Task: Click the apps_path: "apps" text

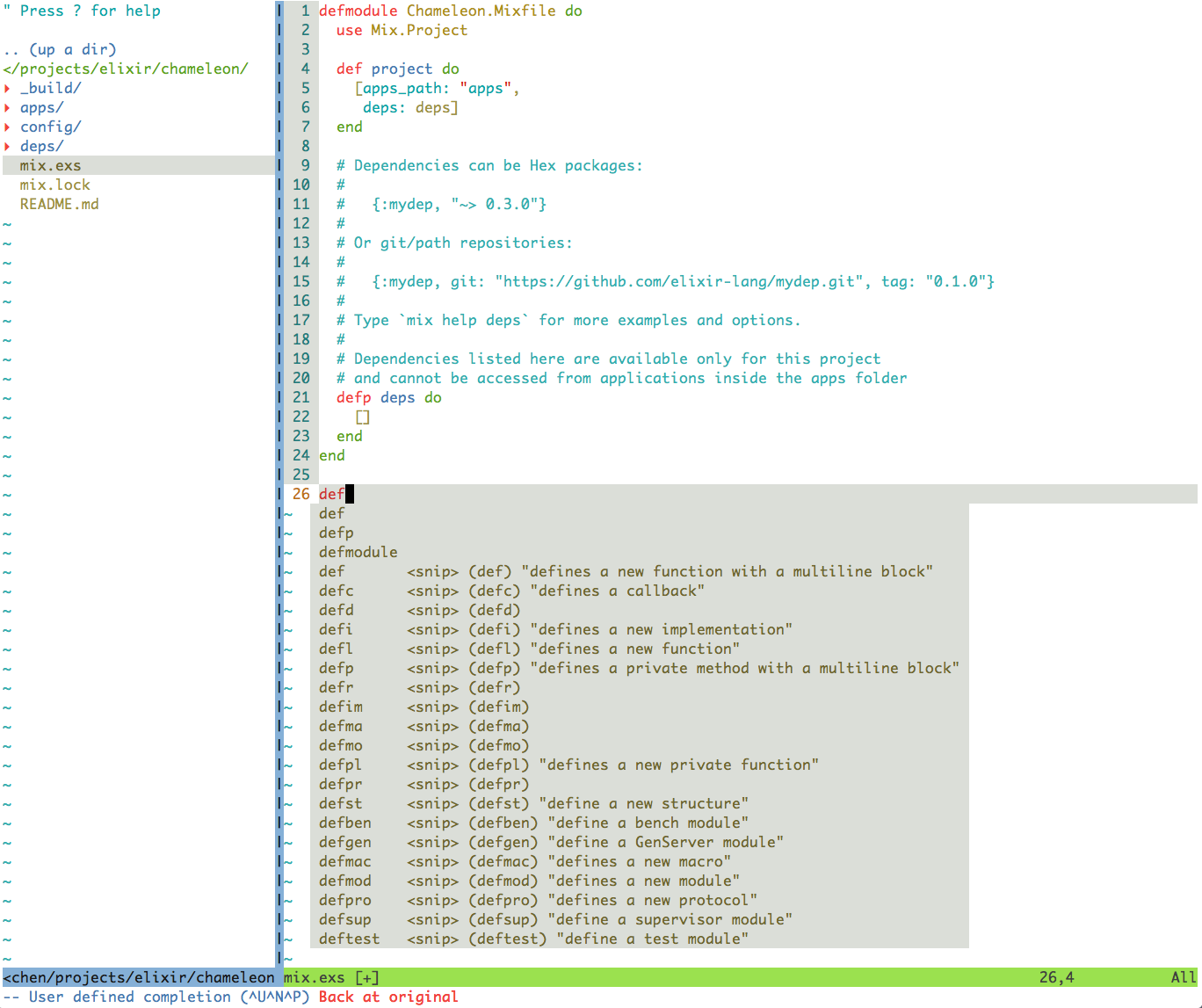Action: tap(438, 88)
